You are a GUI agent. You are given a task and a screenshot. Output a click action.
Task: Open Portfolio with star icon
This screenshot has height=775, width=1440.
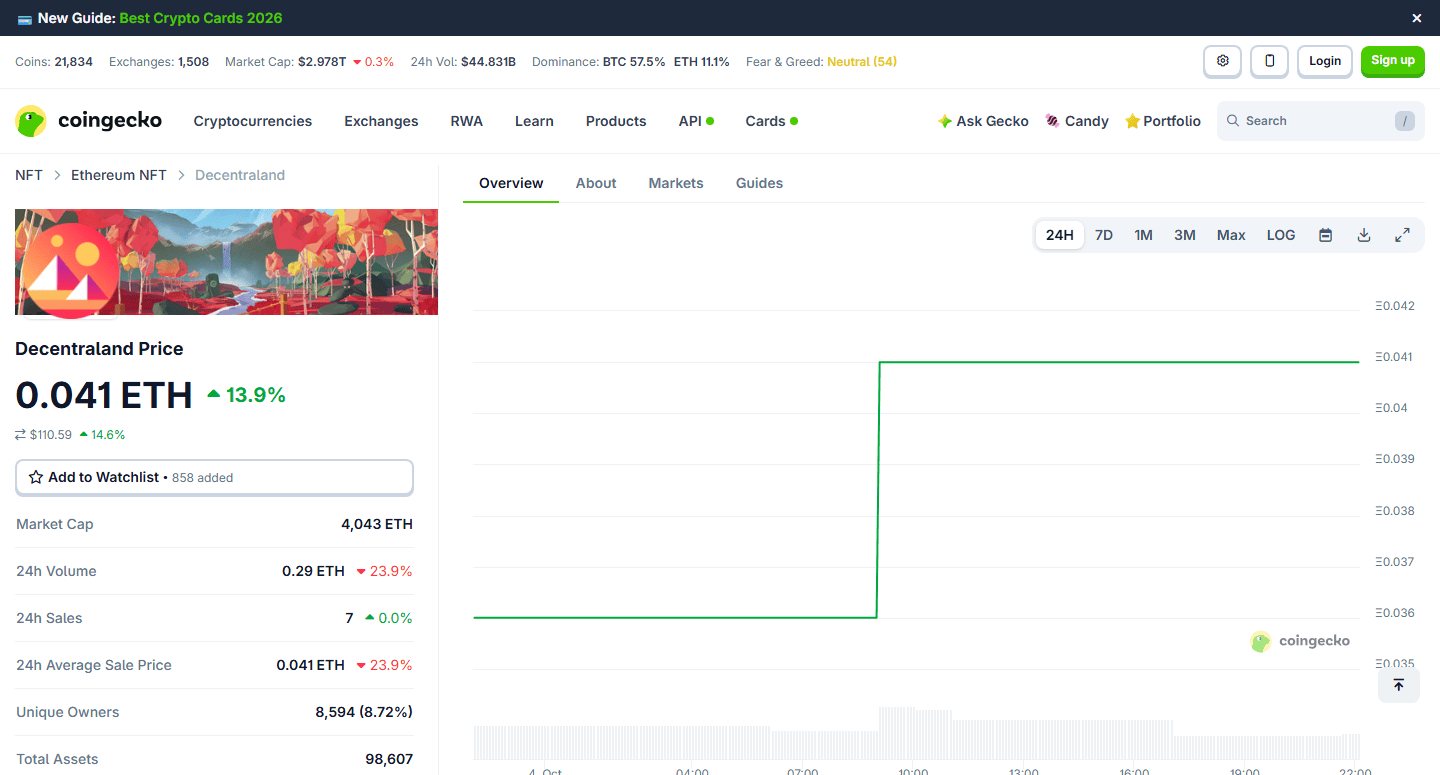[1163, 121]
